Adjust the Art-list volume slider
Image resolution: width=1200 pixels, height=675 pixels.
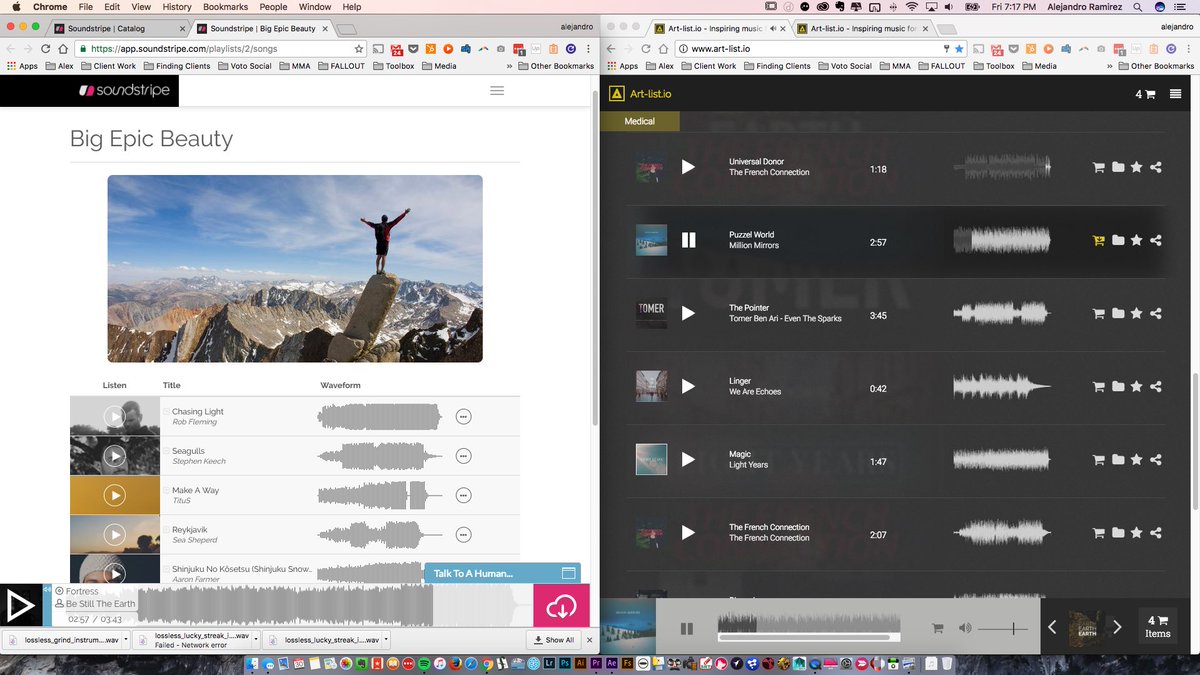click(1003, 628)
